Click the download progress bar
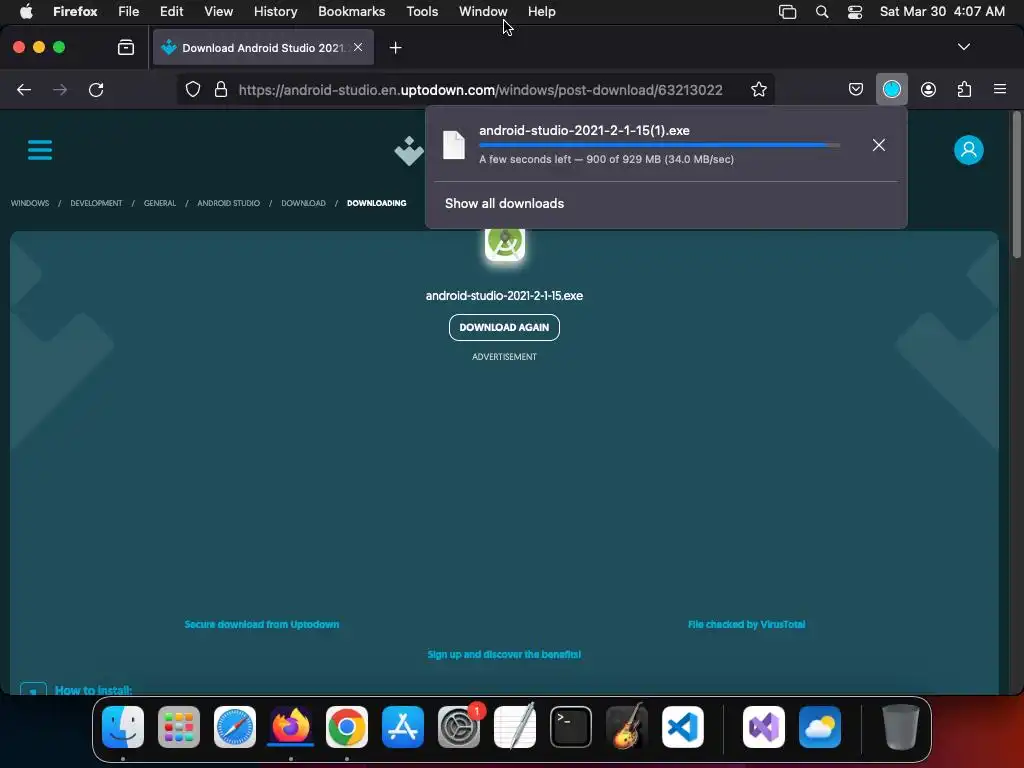Viewport: 1024px width, 768px height. pos(660,145)
